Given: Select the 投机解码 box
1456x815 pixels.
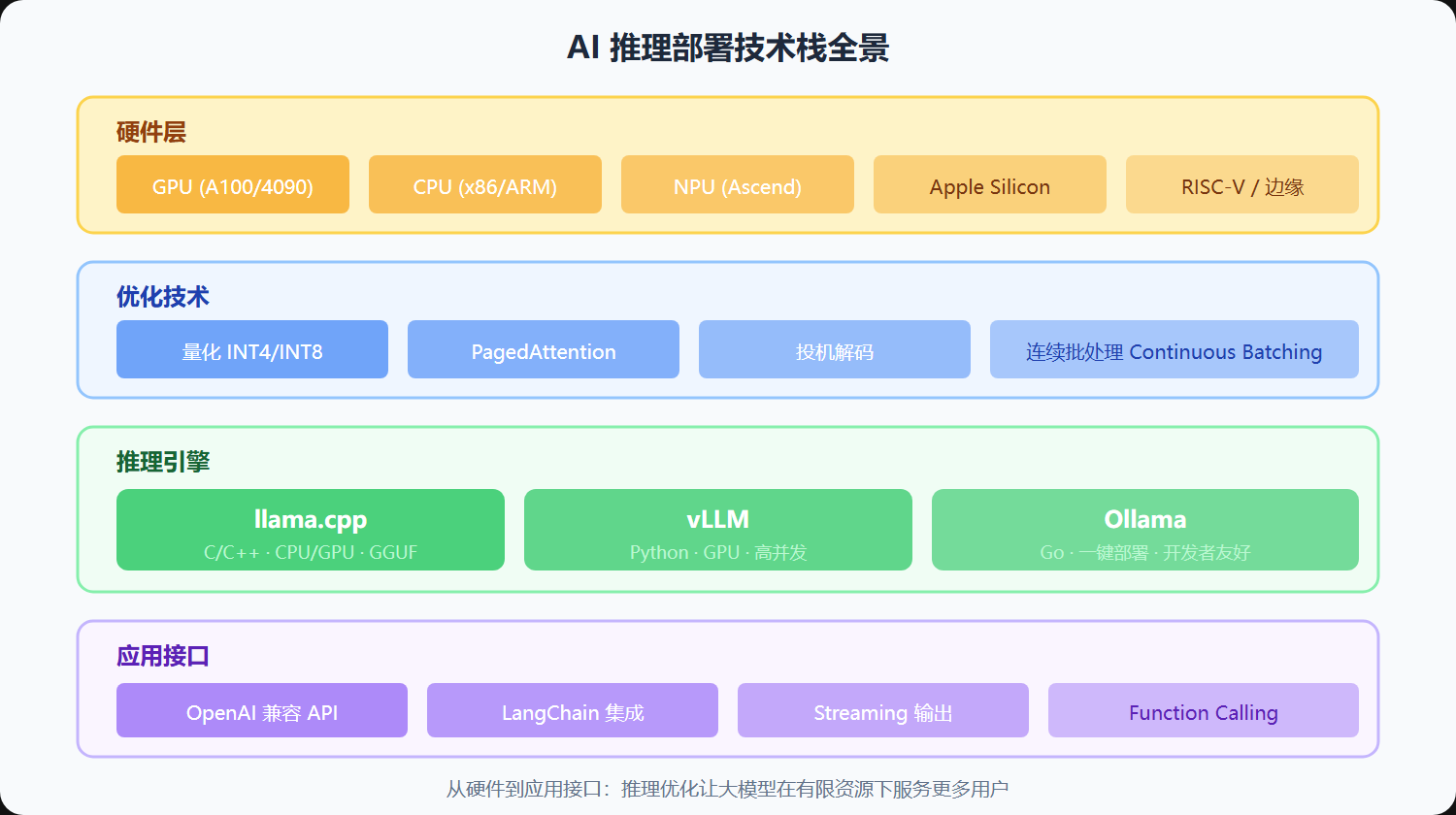Looking at the screenshot, I should coord(835,349).
